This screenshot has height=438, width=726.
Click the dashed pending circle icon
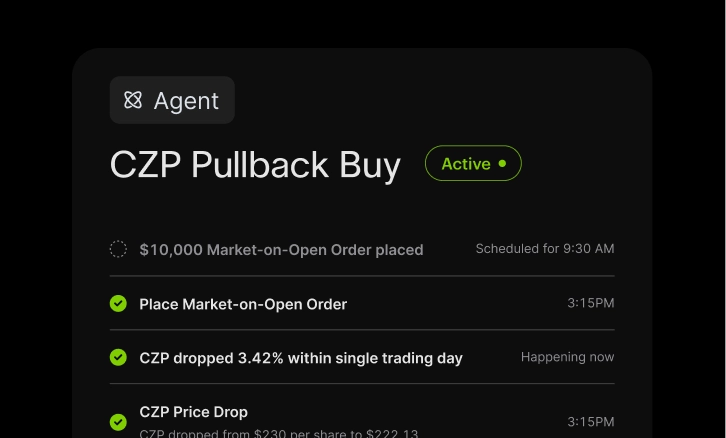point(118,249)
